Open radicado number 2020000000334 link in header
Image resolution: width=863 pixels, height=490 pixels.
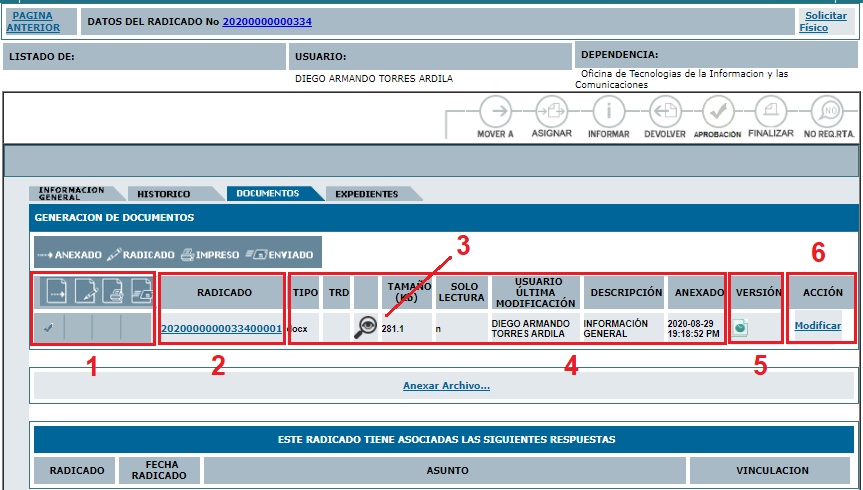267,21
